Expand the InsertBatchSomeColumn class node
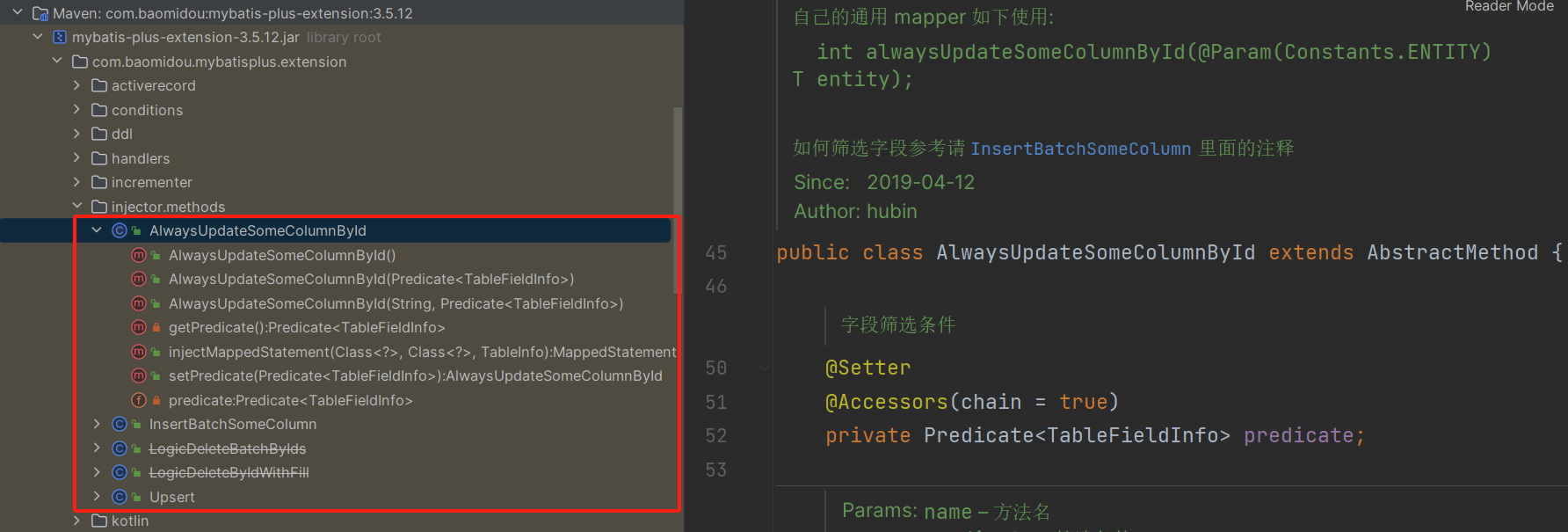Image resolution: width=1568 pixels, height=532 pixels. pos(97,424)
